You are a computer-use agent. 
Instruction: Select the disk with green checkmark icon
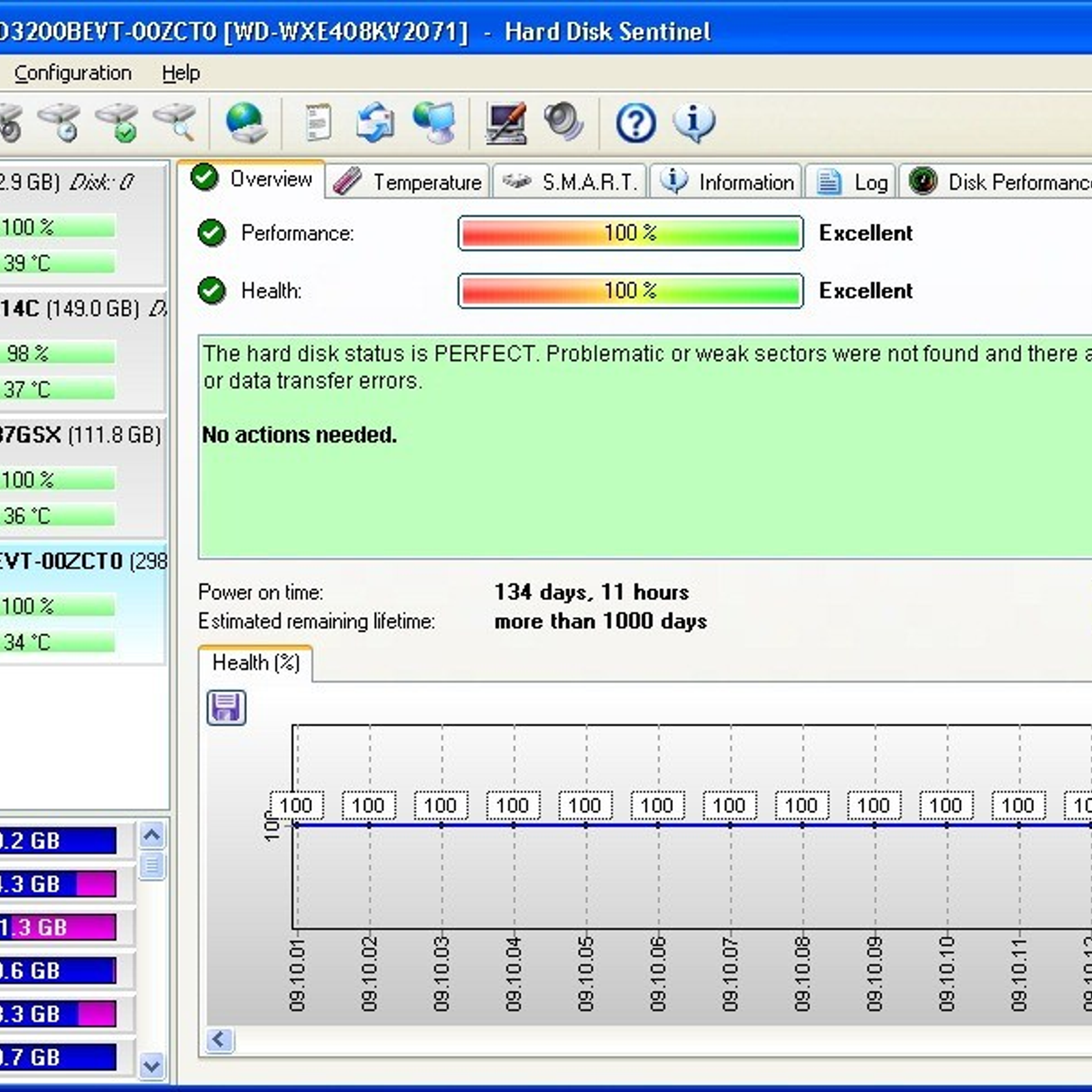tap(116, 123)
